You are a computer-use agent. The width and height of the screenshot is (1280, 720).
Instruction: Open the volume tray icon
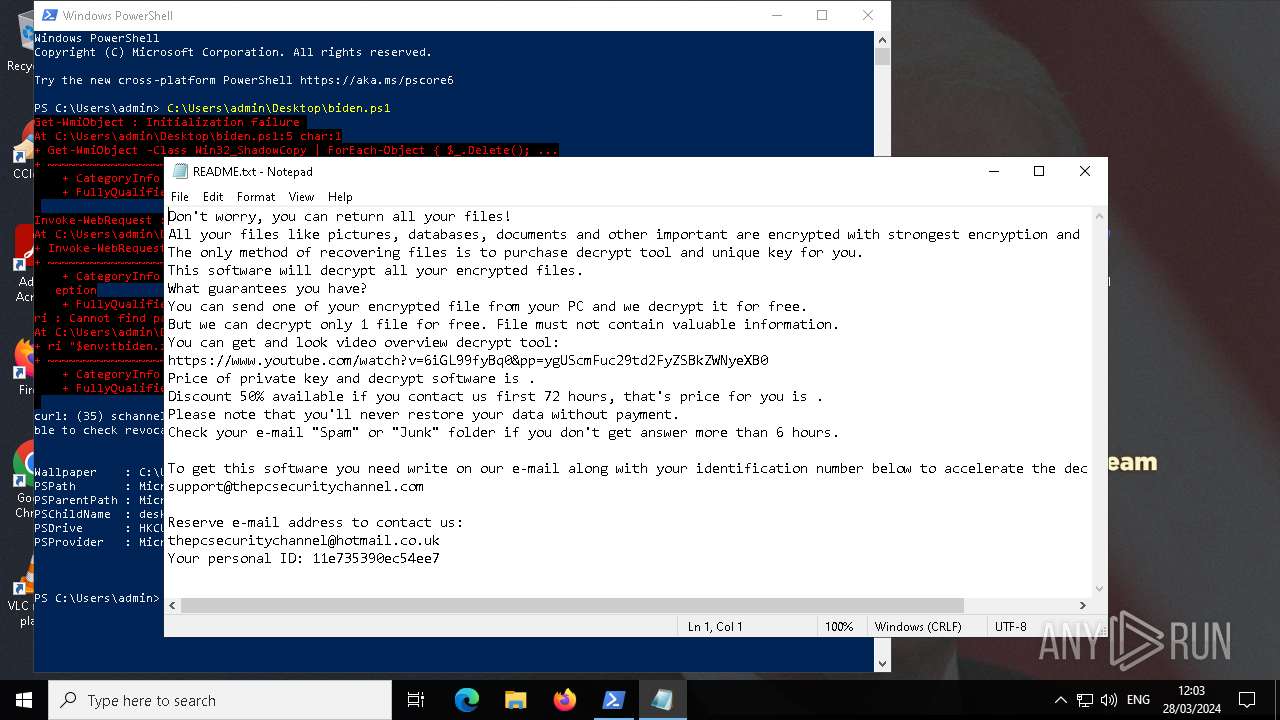[1108, 700]
